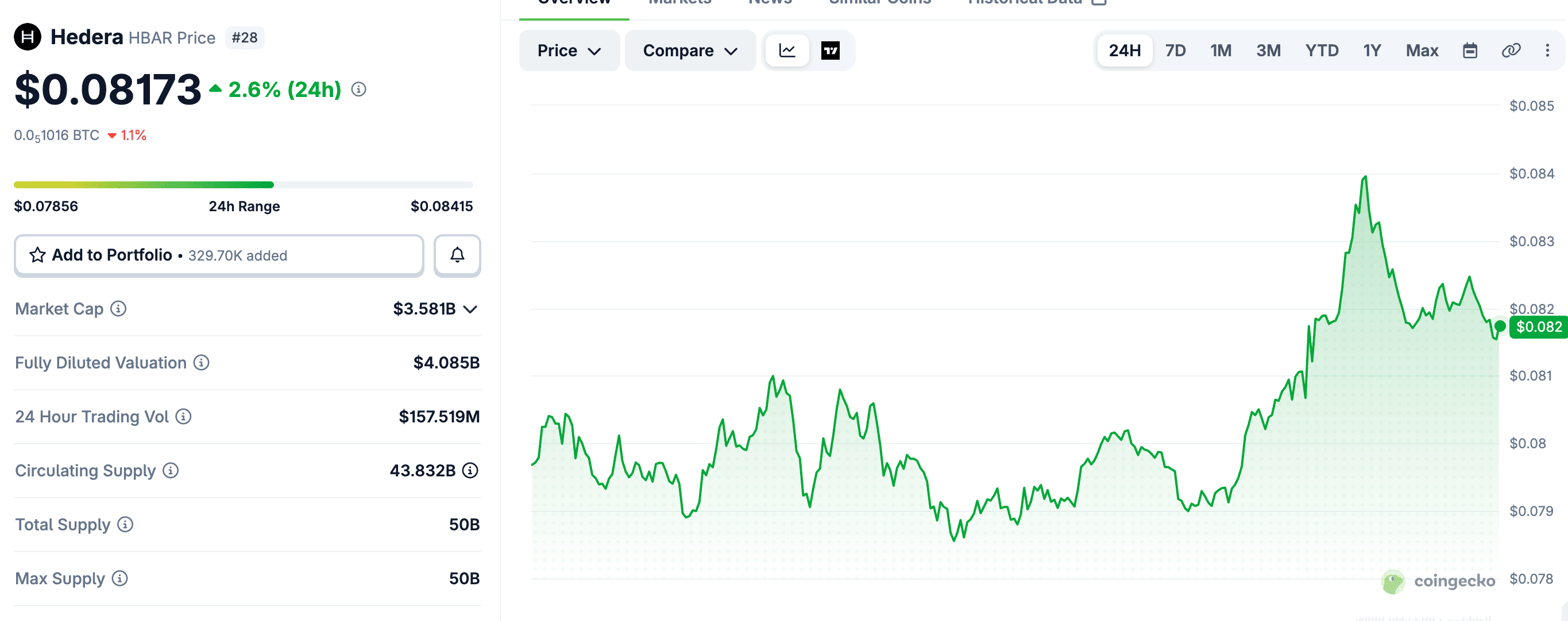
Task: Select the 1M timeframe
Action: pyautogui.click(x=1221, y=51)
